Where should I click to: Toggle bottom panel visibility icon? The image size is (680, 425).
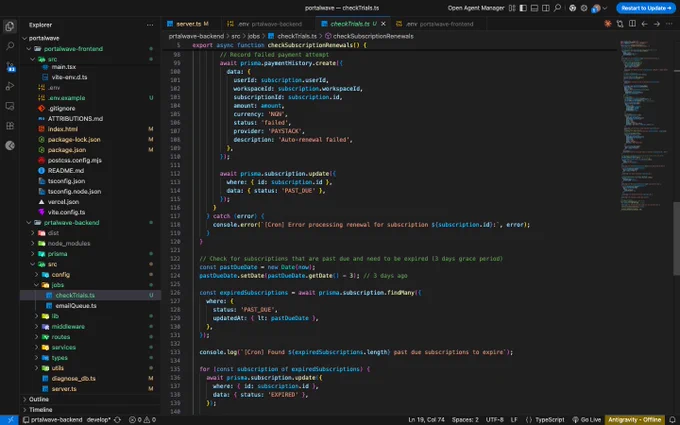coord(535,8)
